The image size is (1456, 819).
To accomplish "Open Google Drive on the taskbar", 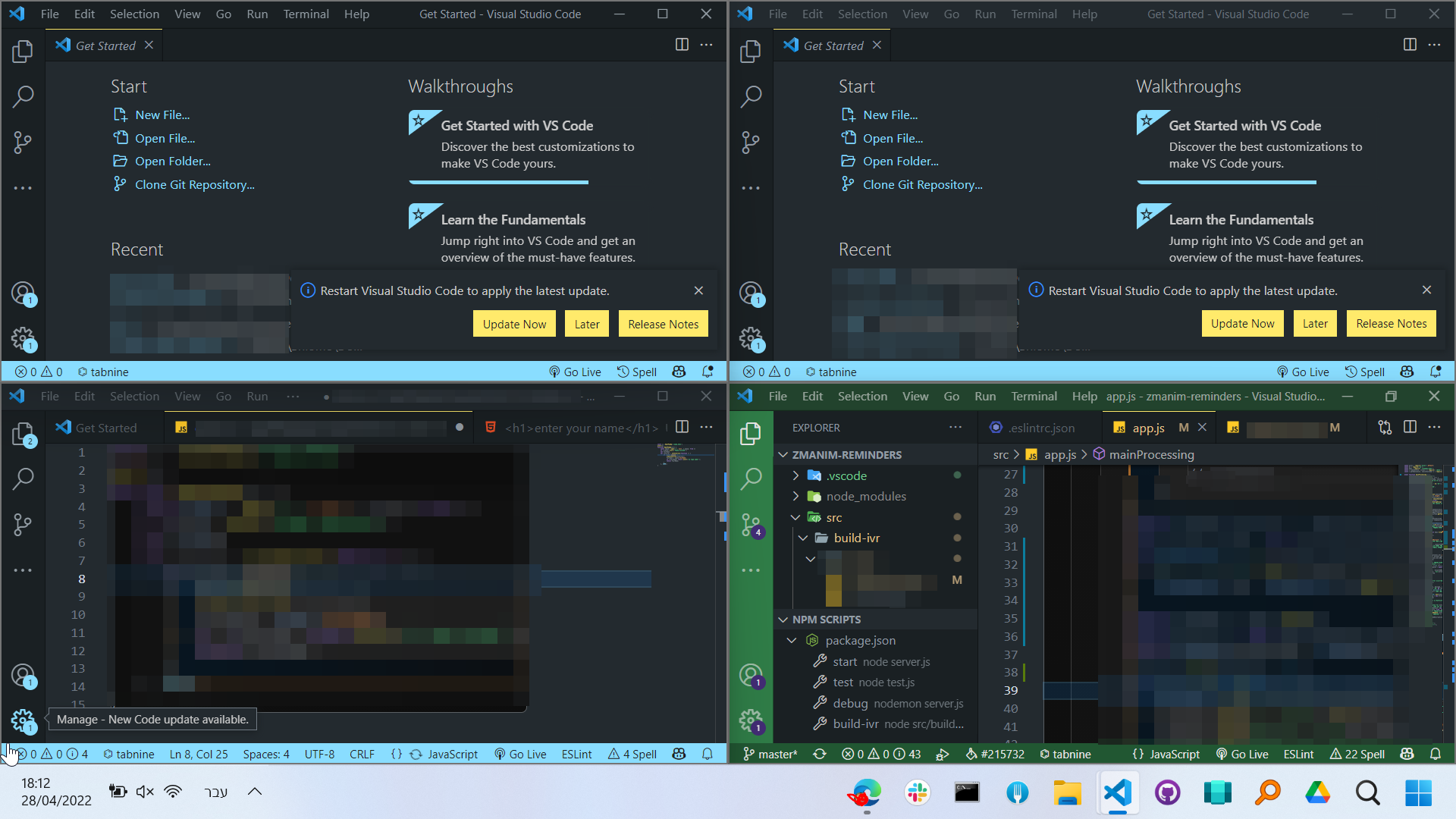I will point(1318,793).
